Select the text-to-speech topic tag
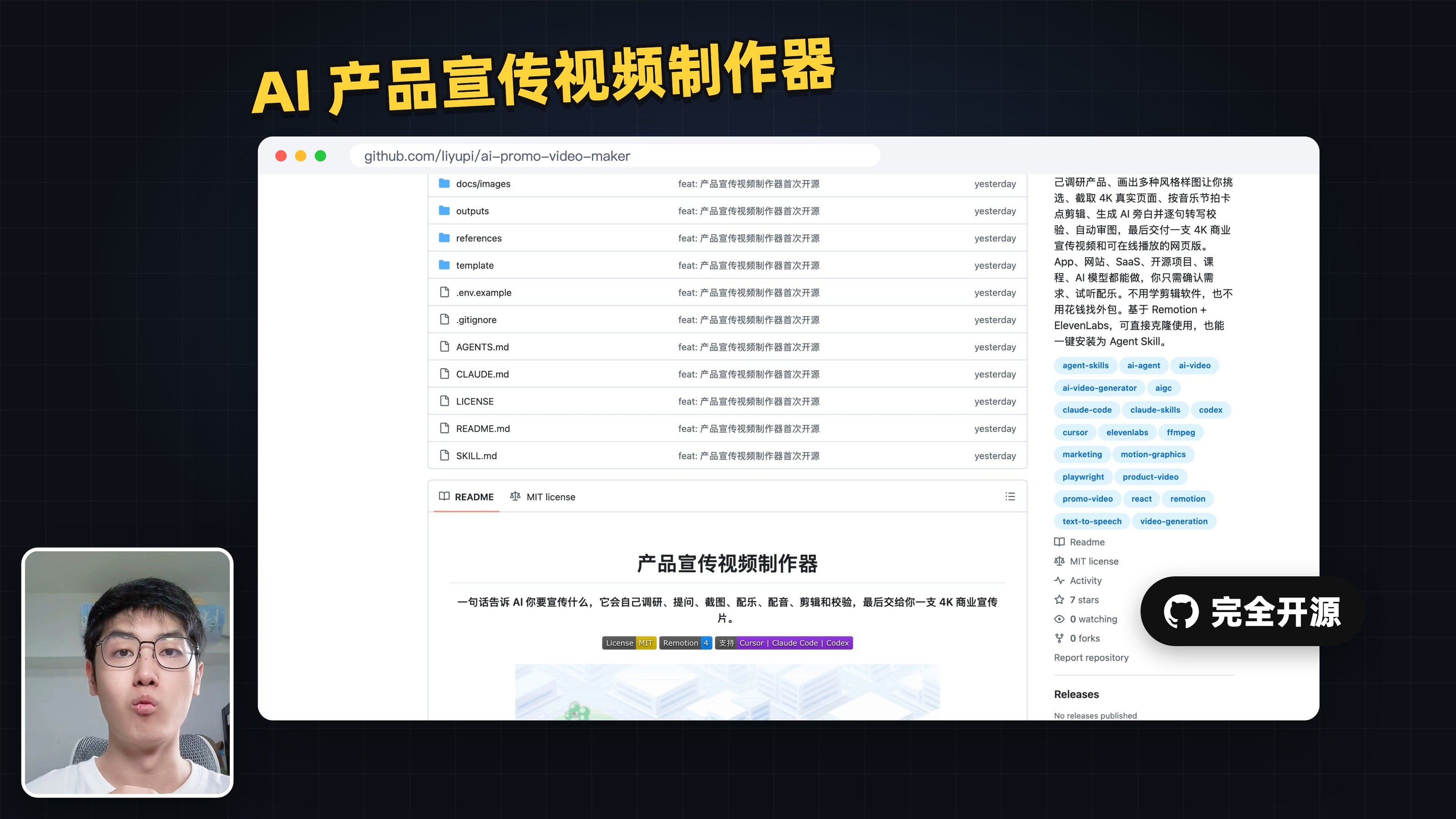This screenshot has height=819, width=1456. (x=1092, y=521)
